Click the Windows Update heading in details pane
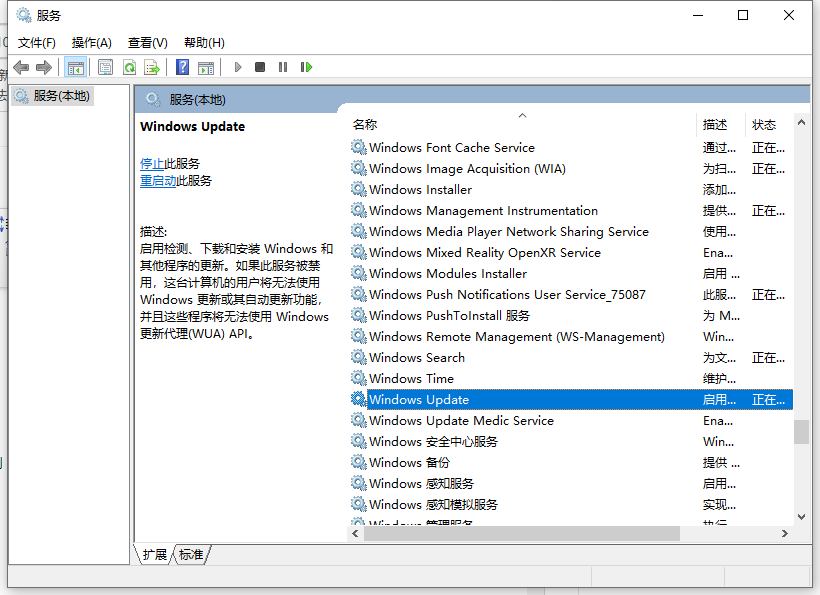820x595 pixels. tap(192, 127)
